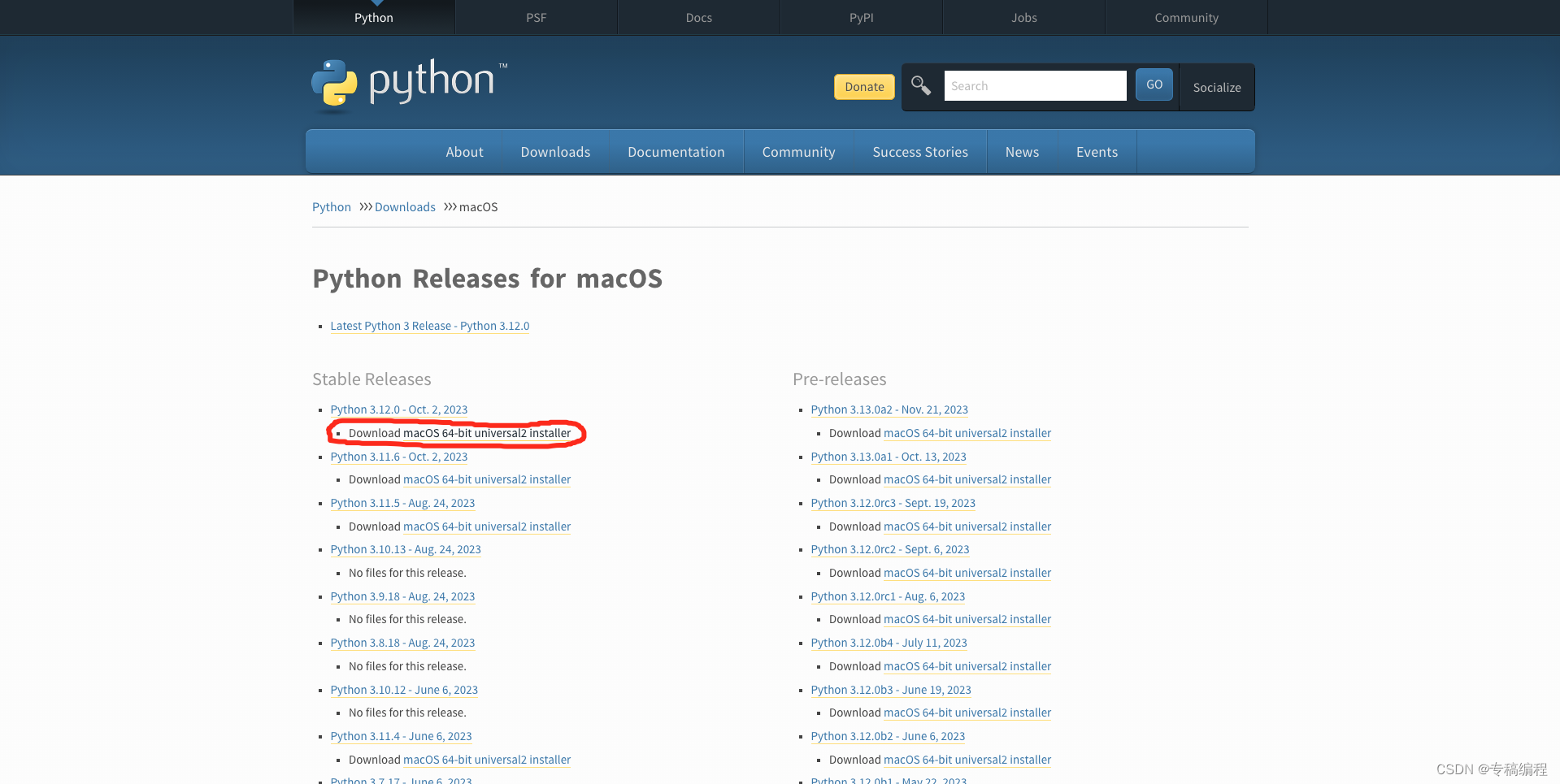Open Python 3.12.0b2 - June 6, 2023 pre-release
This screenshot has width=1560, height=784.
[x=888, y=736]
